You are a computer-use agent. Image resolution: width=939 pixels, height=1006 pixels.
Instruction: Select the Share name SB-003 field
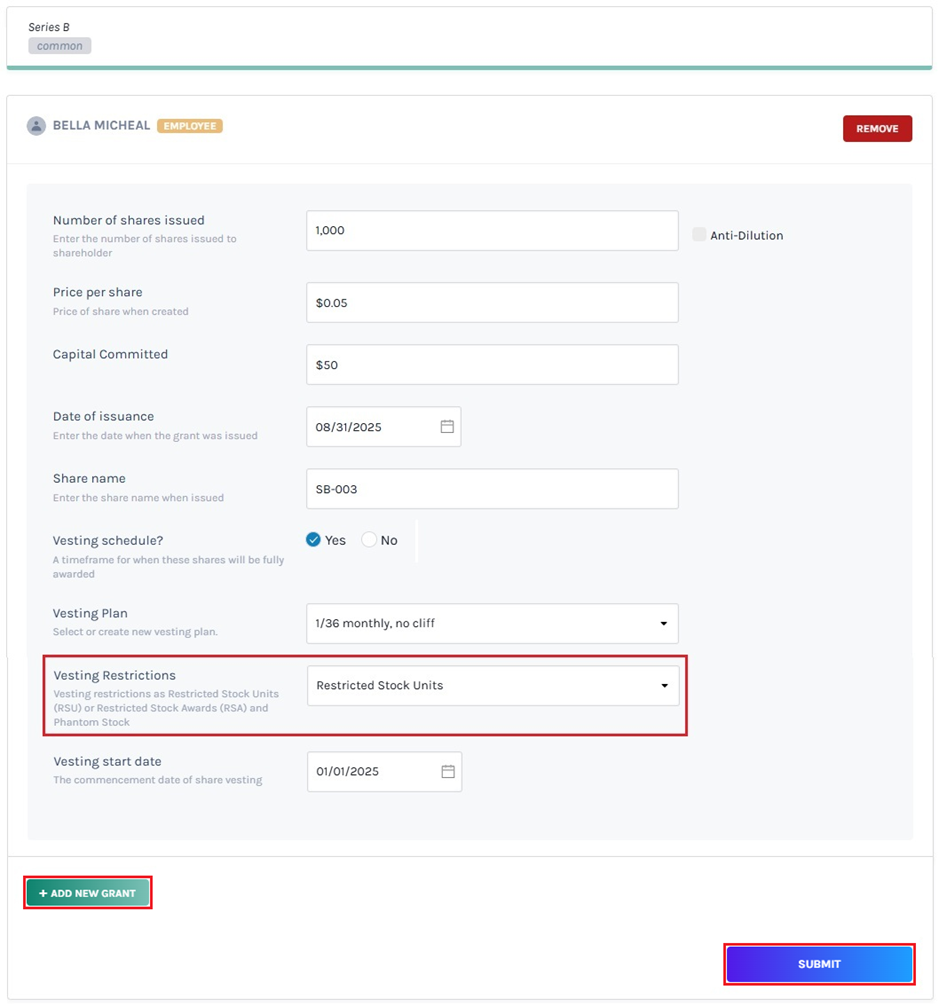(492, 488)
